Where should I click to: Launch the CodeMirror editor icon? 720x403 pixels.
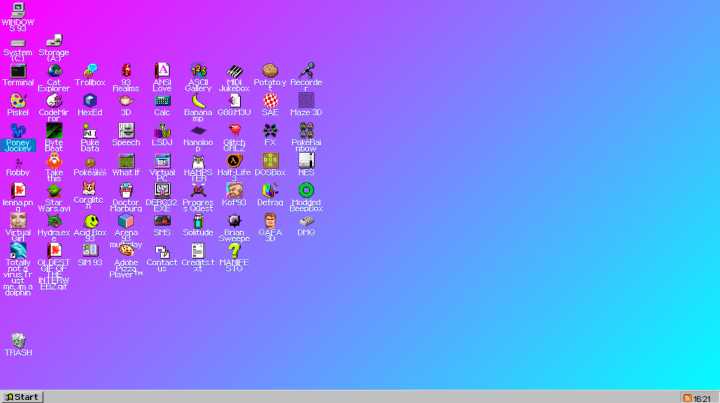[x=54, y=101]
